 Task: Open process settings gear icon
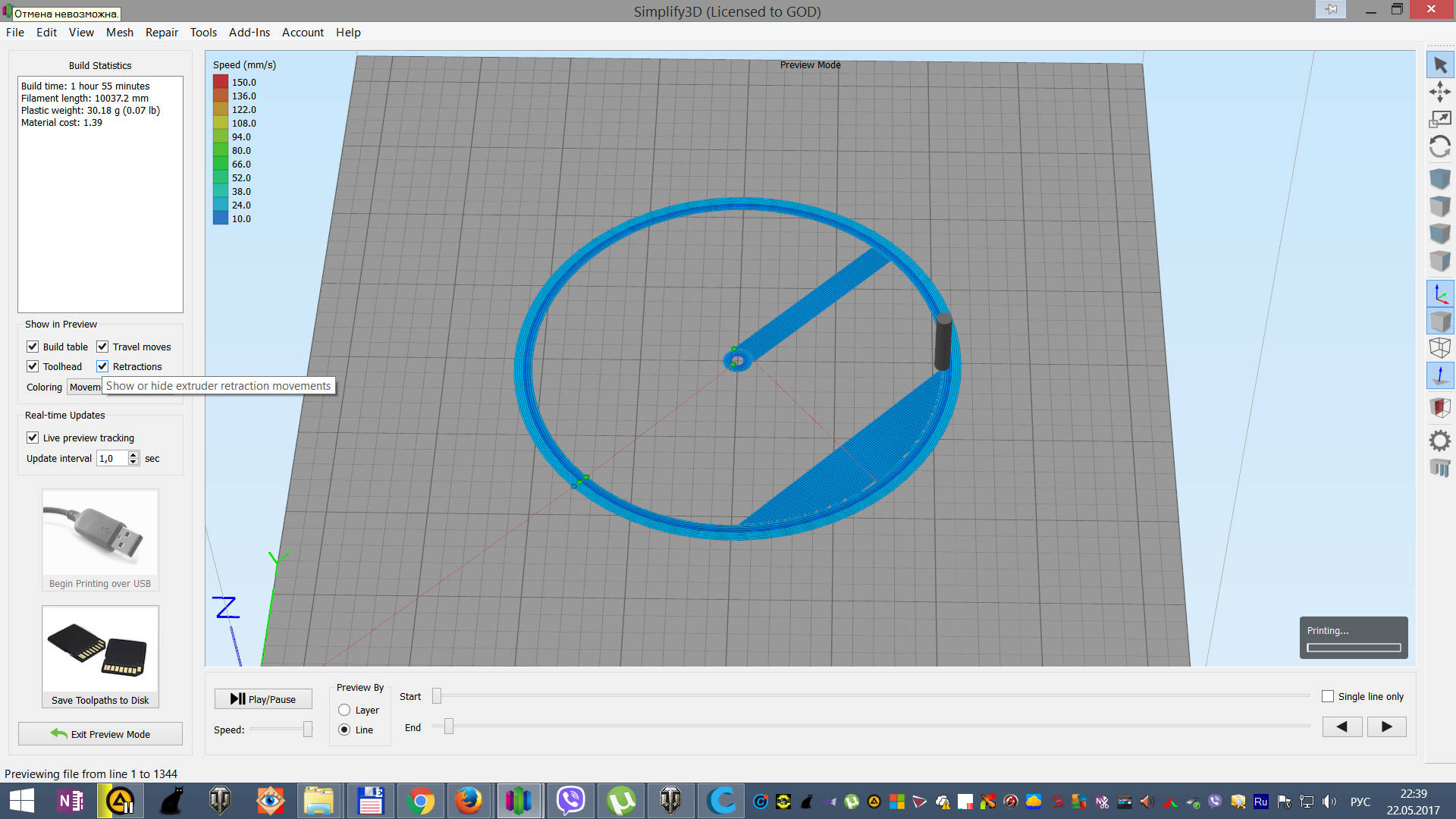click(x=1439, y=441)
